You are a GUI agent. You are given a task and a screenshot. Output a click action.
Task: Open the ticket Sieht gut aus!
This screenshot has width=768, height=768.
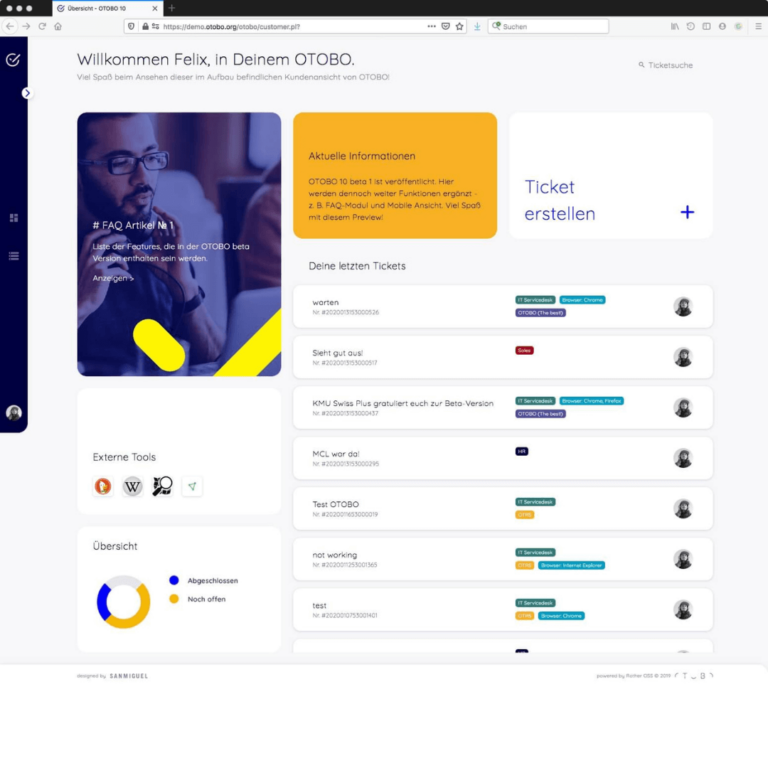[503, 357]
